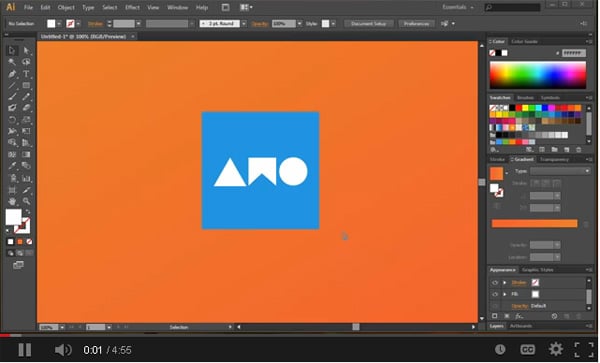Select the Blob Brush tool

coord(12,108)
